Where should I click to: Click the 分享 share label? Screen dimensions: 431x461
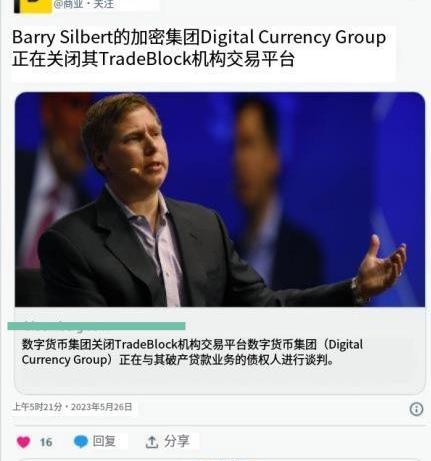point(177,441)
